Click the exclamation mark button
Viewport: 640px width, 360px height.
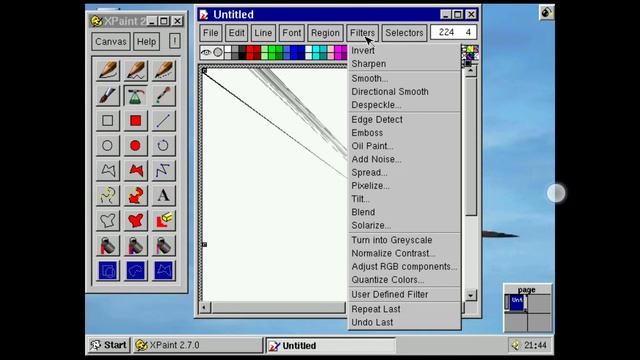(175, 41)
